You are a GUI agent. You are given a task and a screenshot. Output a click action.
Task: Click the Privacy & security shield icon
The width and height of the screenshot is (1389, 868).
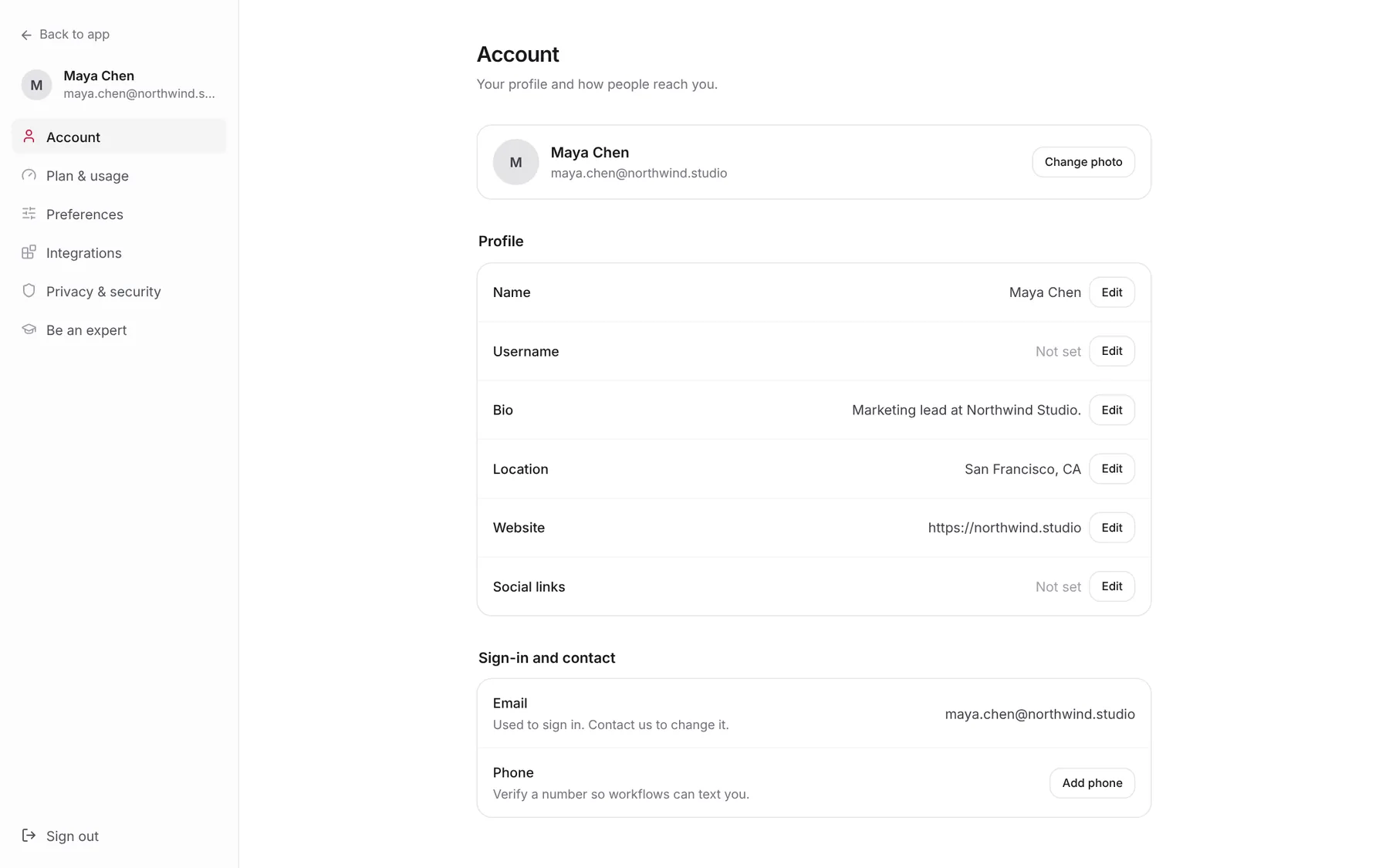tap(29, 291)
